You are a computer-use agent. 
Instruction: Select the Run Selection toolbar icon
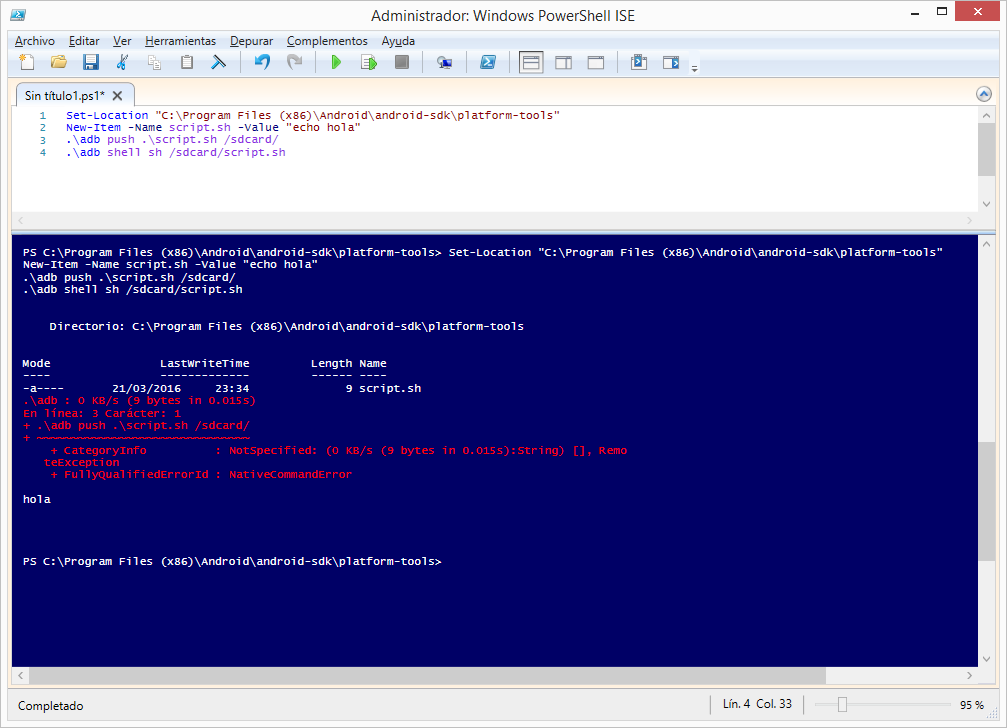(369, 61)
